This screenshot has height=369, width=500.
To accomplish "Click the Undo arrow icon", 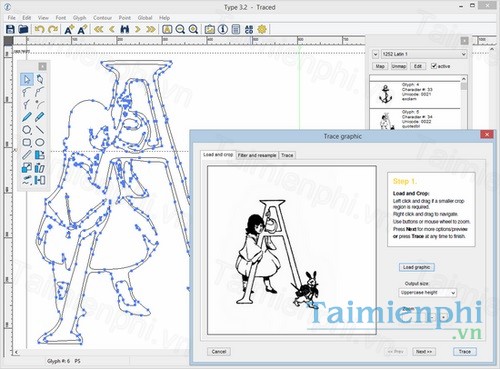I will [x=40, y=29].
